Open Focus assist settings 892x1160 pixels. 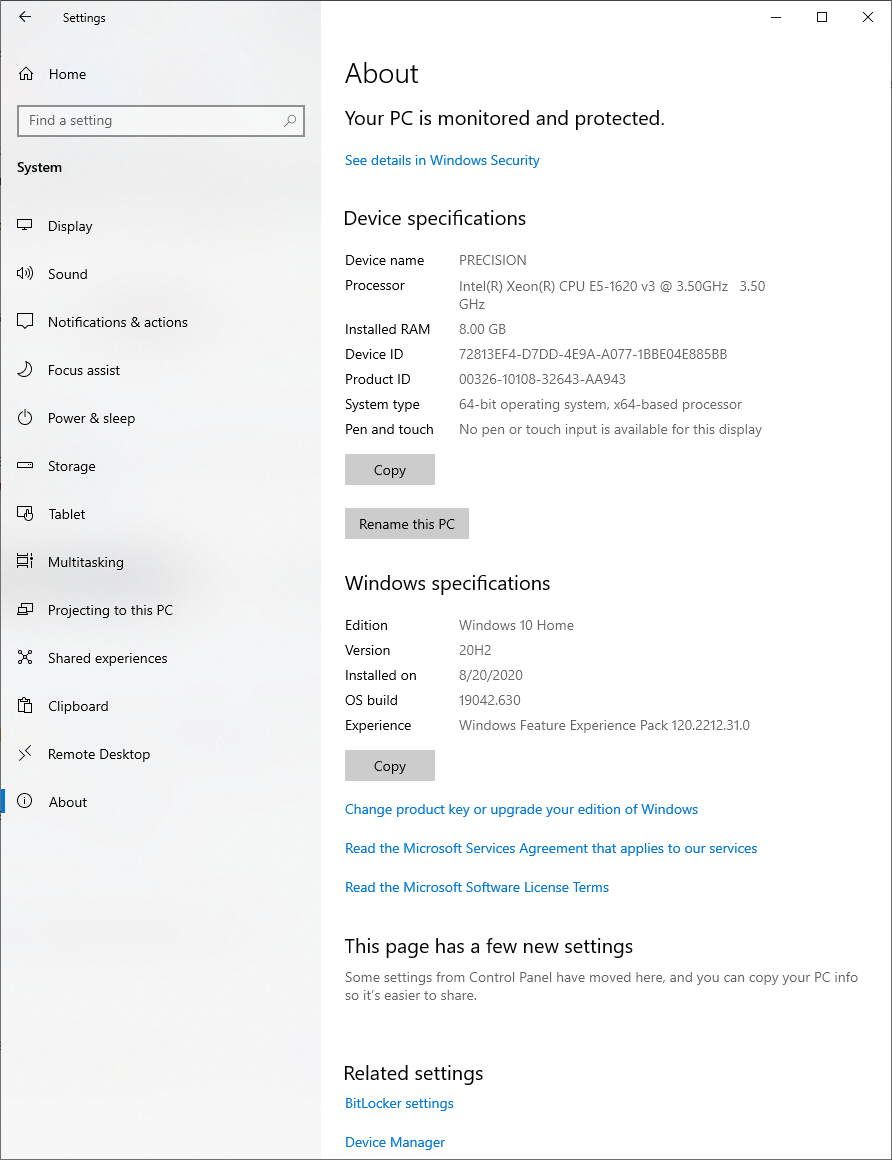[24, 370]
